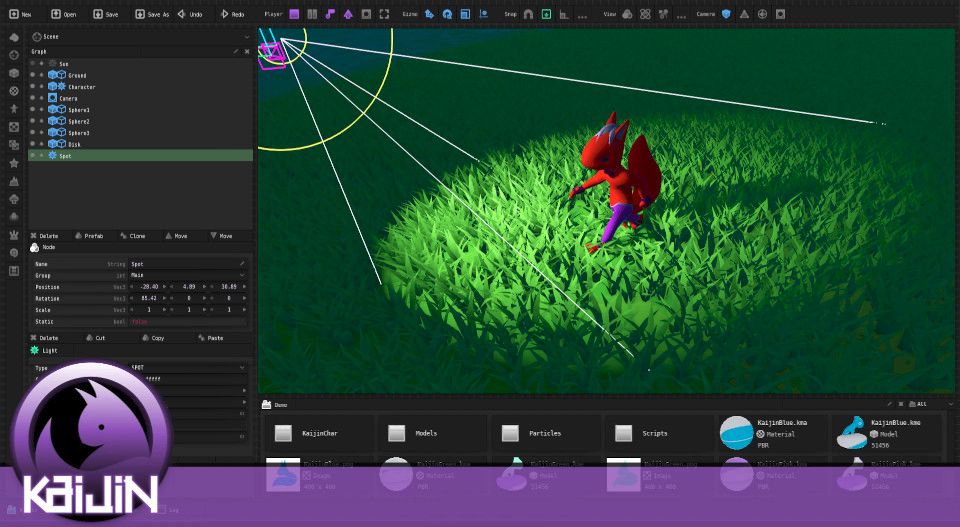This screenshot has height=527, width=960.
Task: Toggle the green grid Snap icon
Action: (x=546, y=13)
